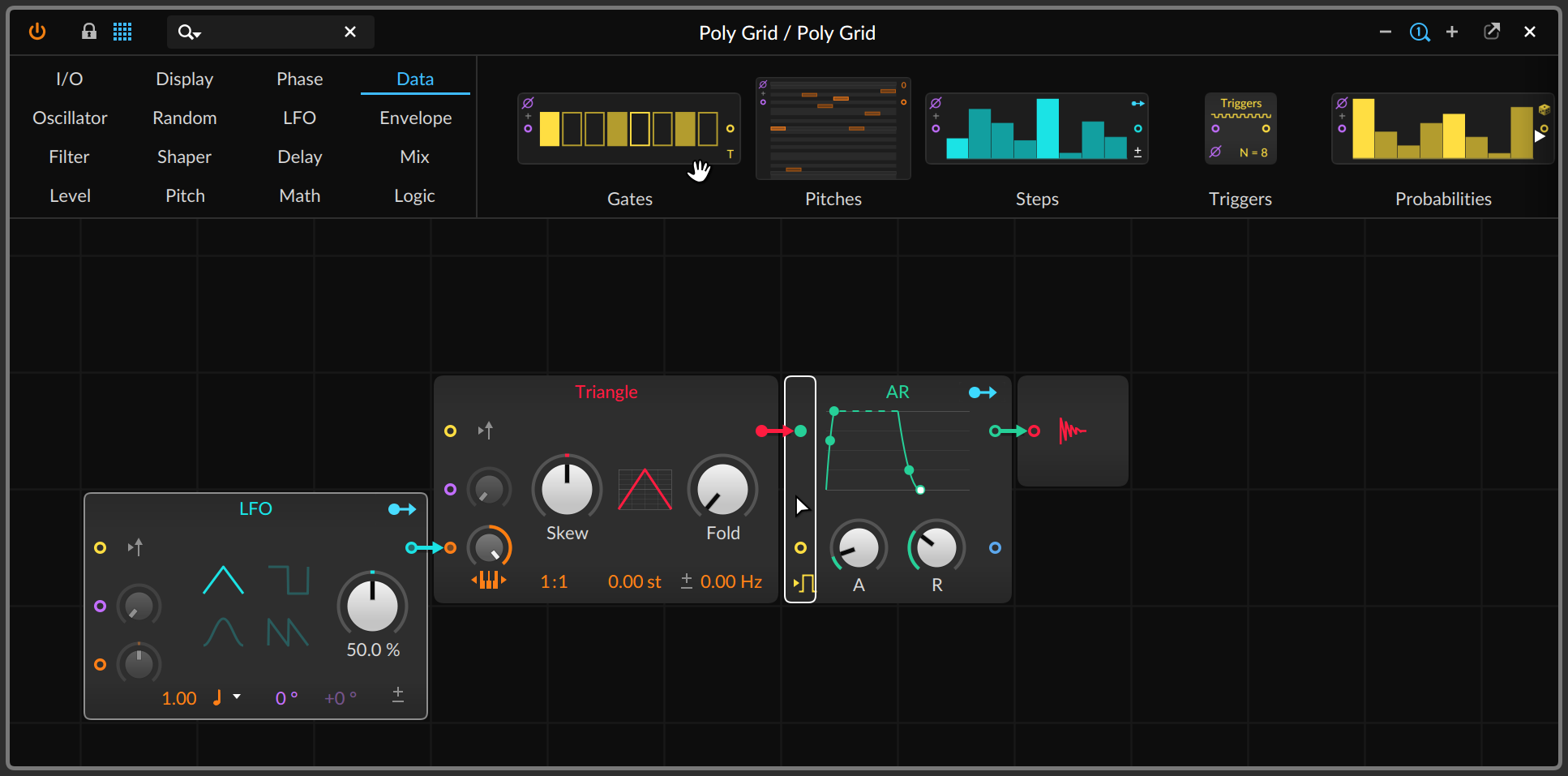This screenshot has width=1568, height=776.
Task: Toggle the device power button top-left
Action: pyautogui.click(x=37, y=32)
